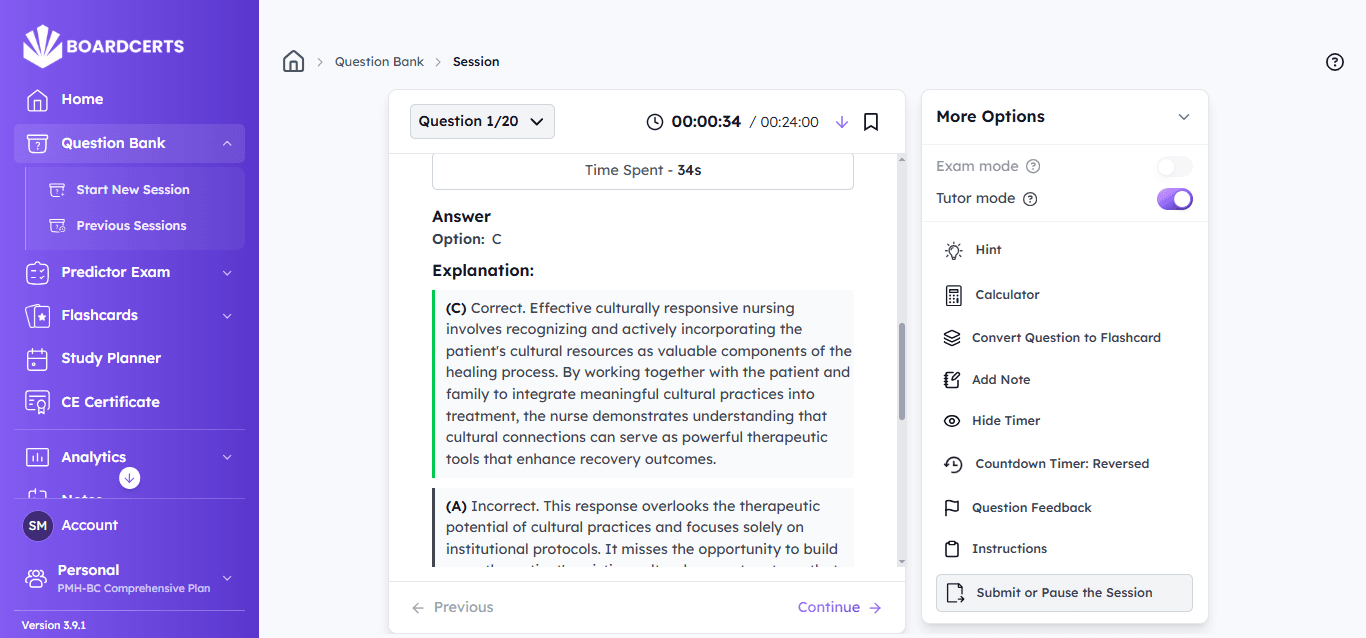
Task: Open the Calculator tool
Action: [x=1007, y=295]
